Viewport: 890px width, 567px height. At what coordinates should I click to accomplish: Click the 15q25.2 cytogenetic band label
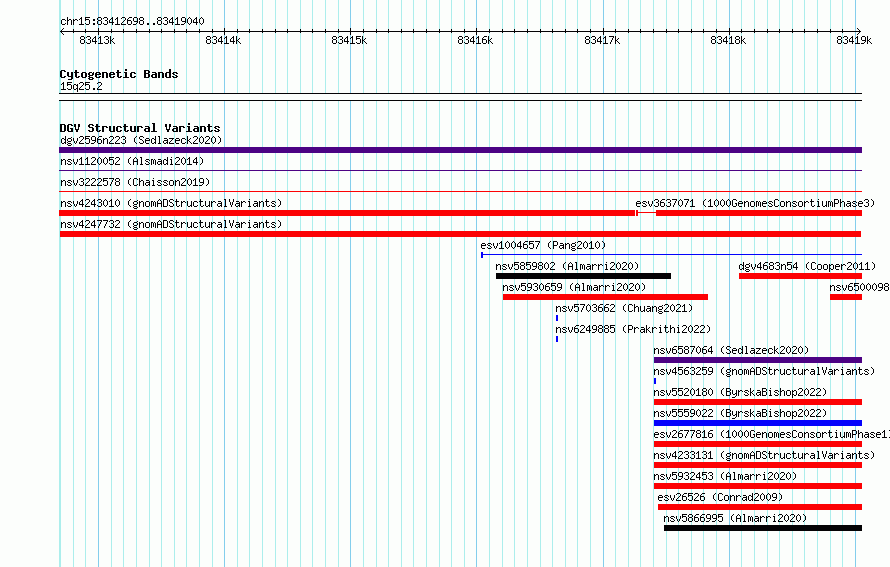pos(81,86)
